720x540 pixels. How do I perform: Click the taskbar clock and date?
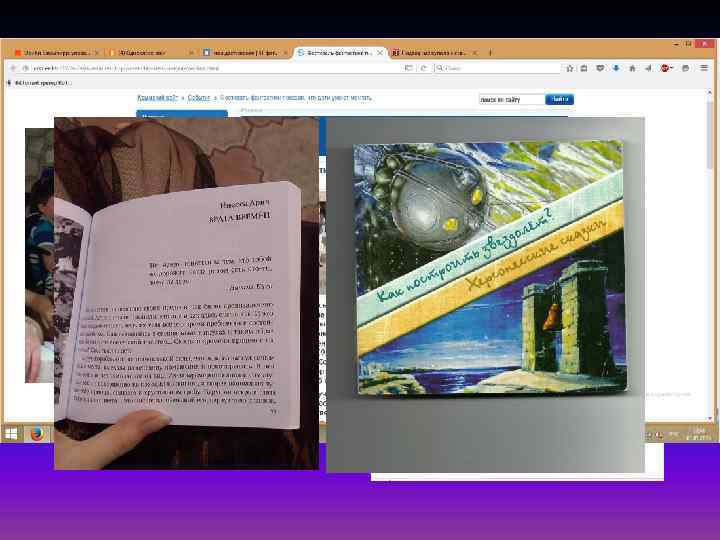coord(699,434)
